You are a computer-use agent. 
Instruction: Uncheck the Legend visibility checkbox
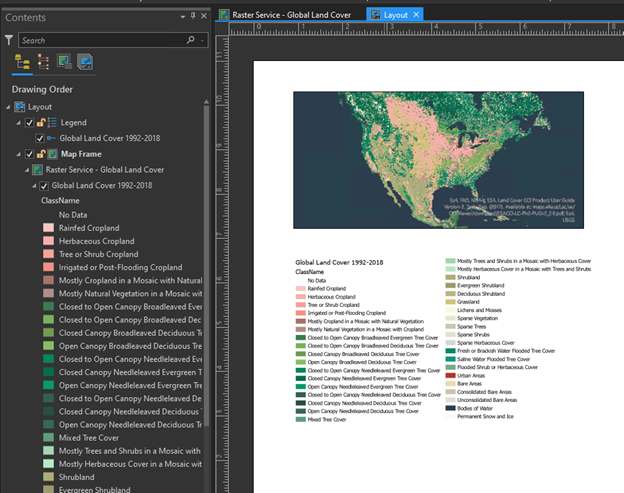point(29,122)
